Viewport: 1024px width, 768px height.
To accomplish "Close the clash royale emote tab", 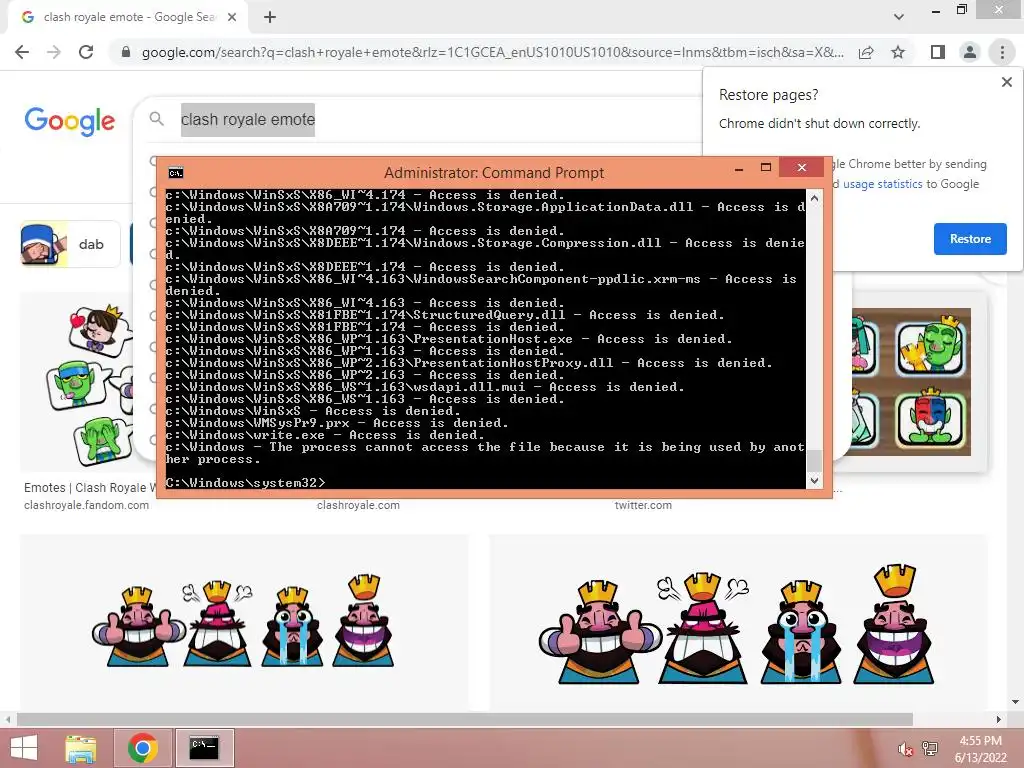I will coord(232,17).
